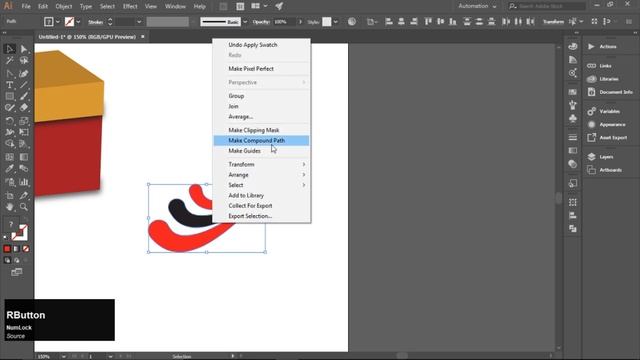
Task: Open the zoom level dropdown in status bar
Action: (x=63, y=356)
